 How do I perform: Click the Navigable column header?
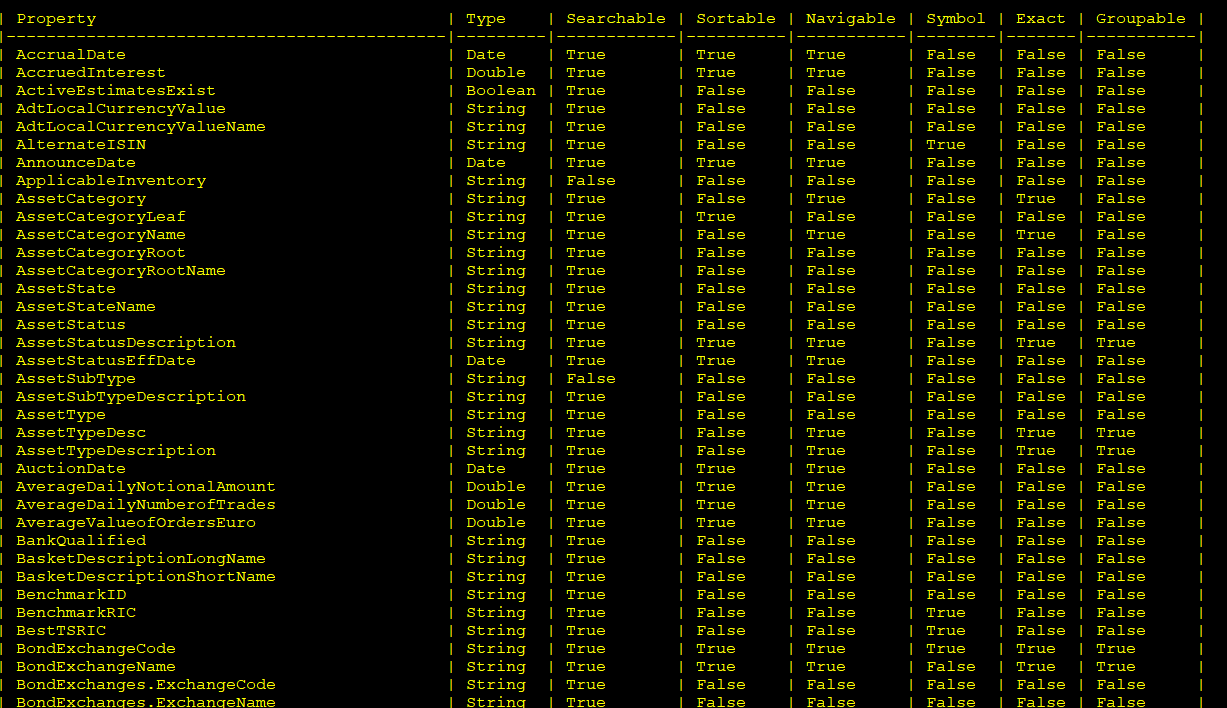(850, 19)
